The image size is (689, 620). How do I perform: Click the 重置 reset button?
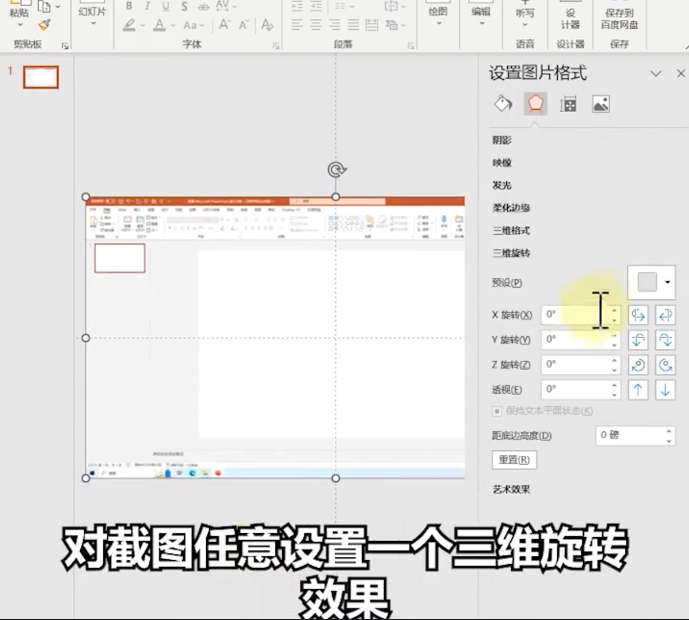point(514,460)
